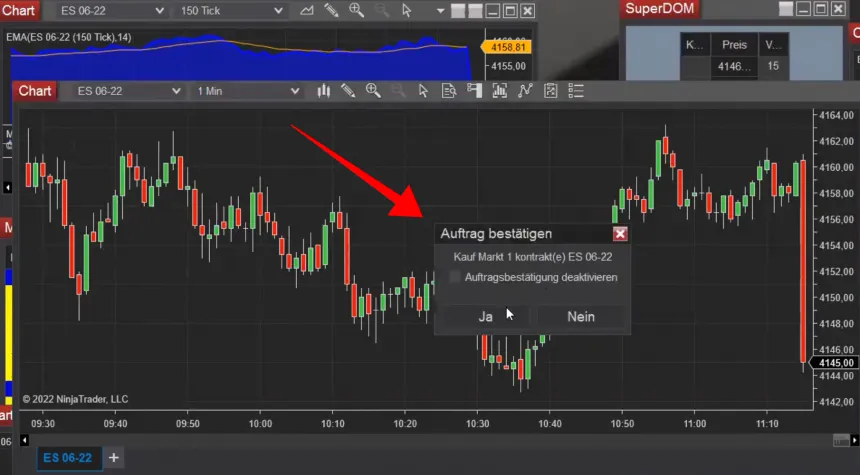Click Kauf Markt 1 kontrakt(e) ES 06-22 text

click(533, 257)
